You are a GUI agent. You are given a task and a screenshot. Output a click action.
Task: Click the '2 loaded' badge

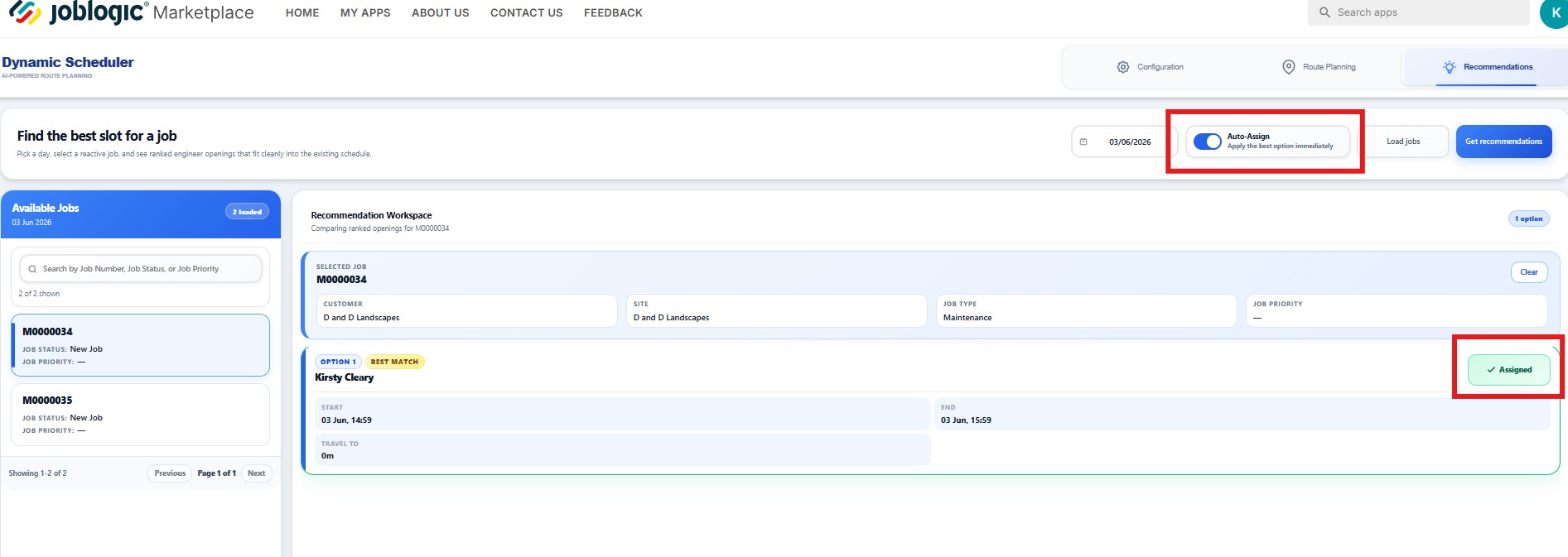(247, 212)
